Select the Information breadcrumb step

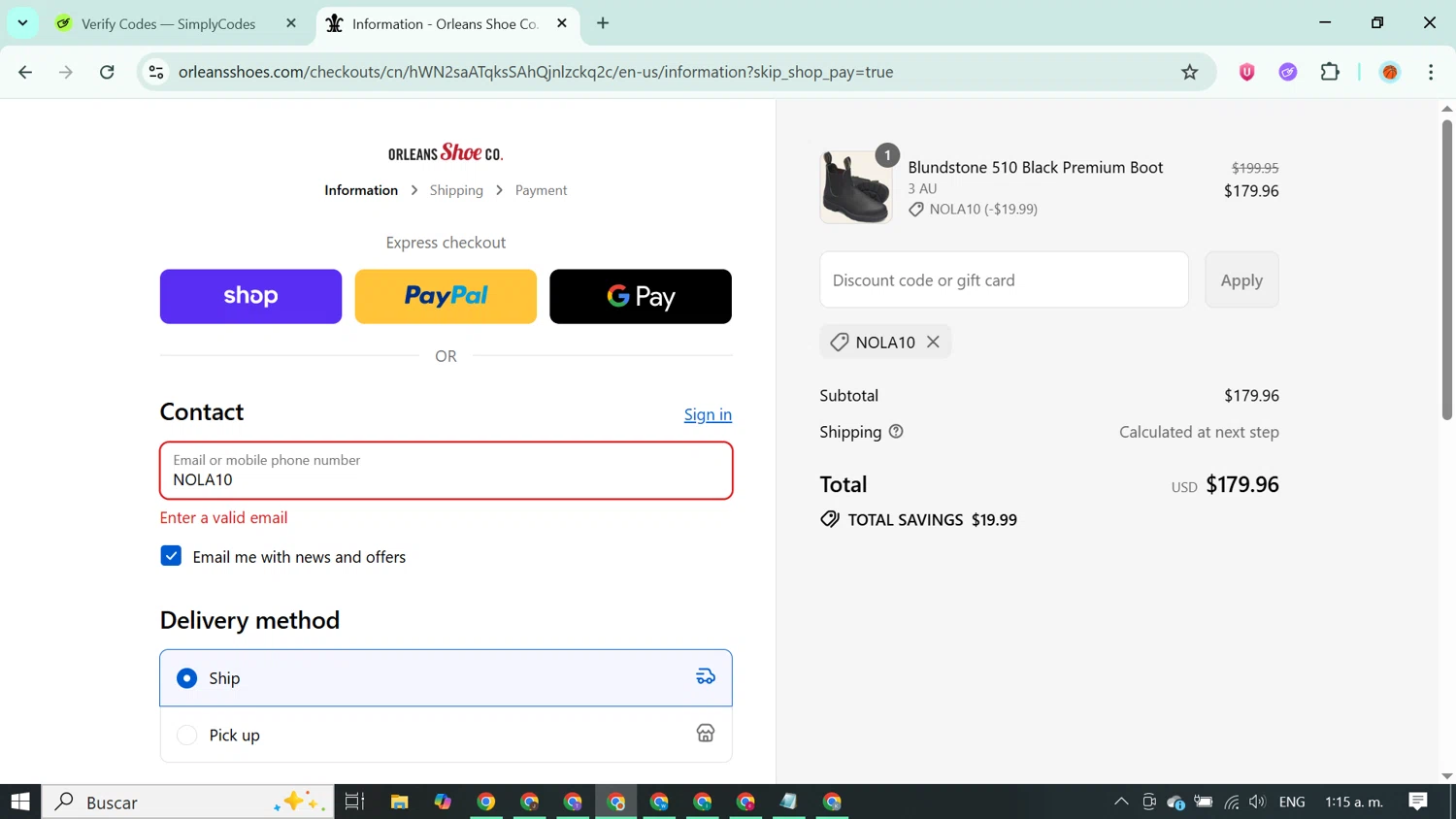click(361, 190)
